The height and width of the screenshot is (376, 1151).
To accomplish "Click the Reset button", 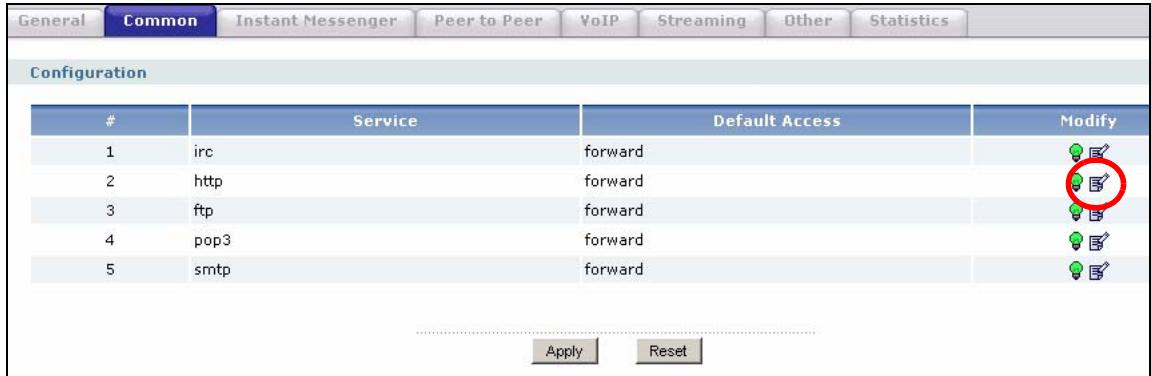I will (669, 352).
